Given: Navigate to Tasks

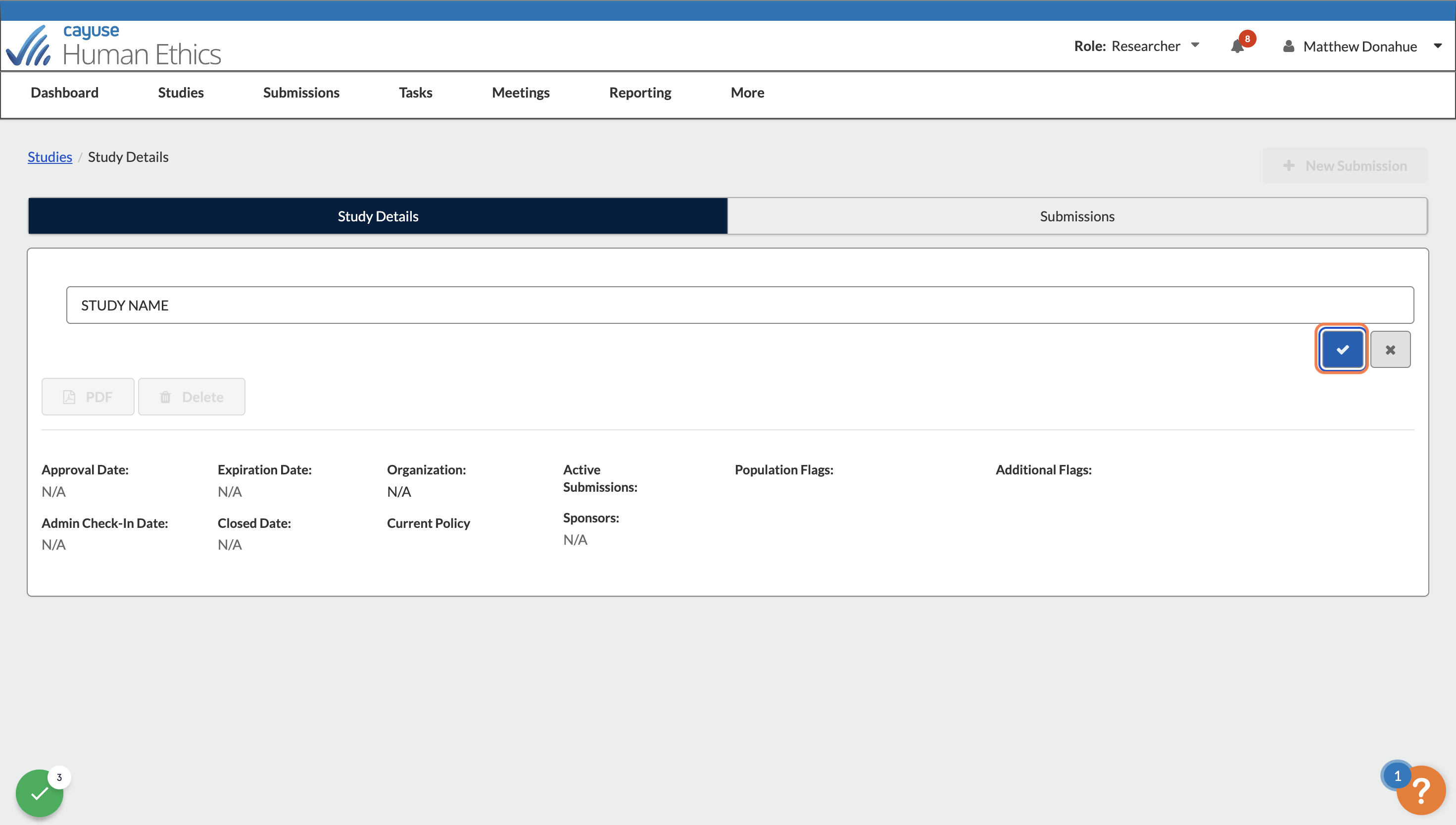Looking at the screenshot, I should [x=416, y=93].
